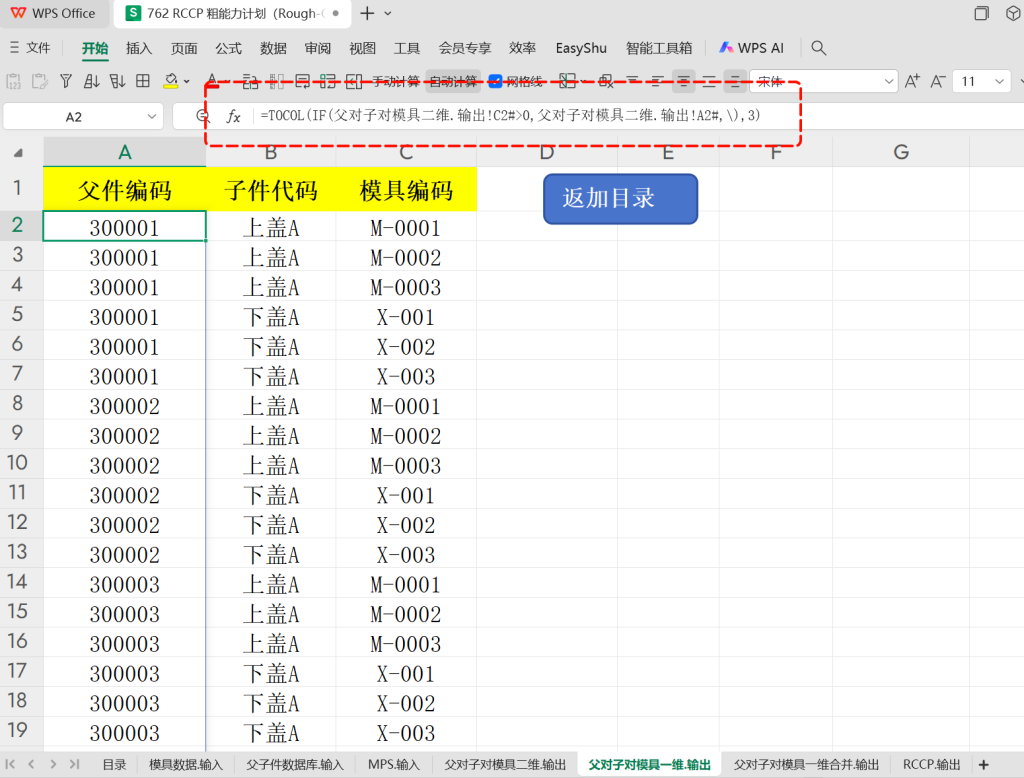Select column G header
Image resolution: width=1024 pixels, height=778 pixels.
coord(901,152)
